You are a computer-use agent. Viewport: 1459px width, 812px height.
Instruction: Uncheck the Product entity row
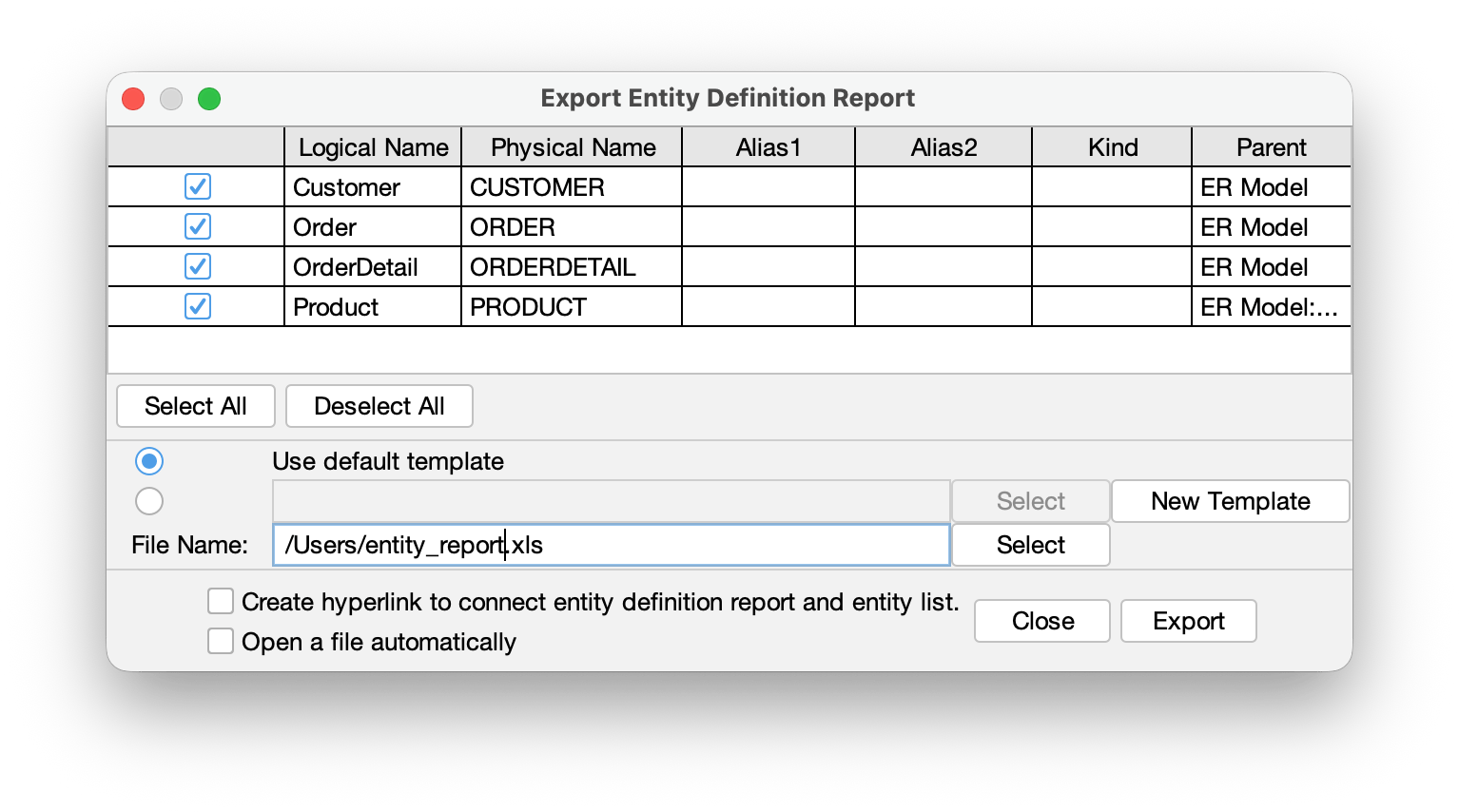(197, 306)
